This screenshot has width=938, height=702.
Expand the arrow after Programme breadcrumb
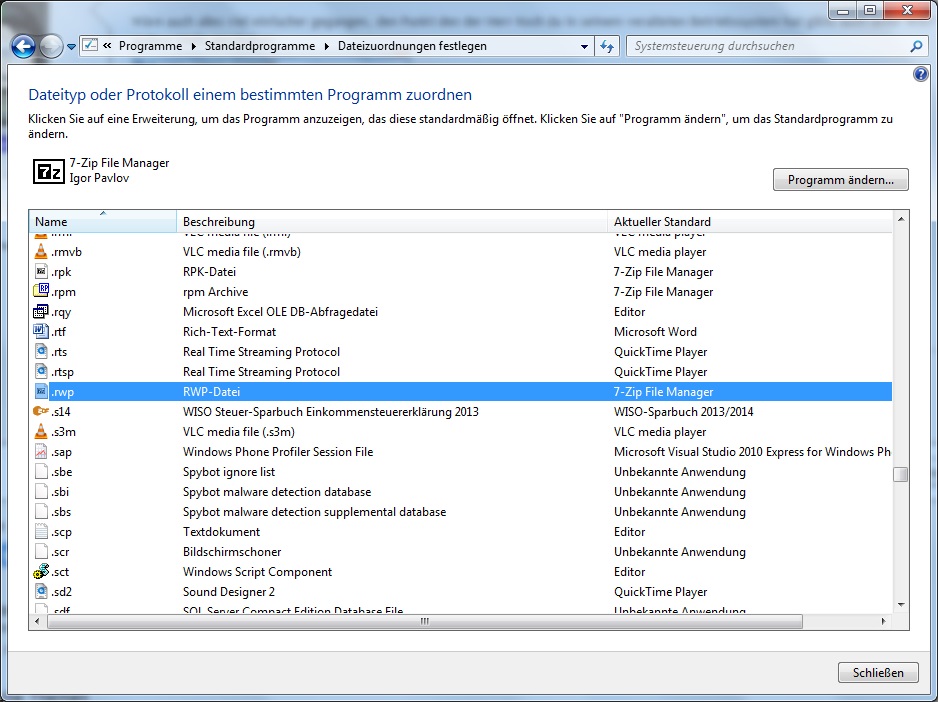pos(194,46)
